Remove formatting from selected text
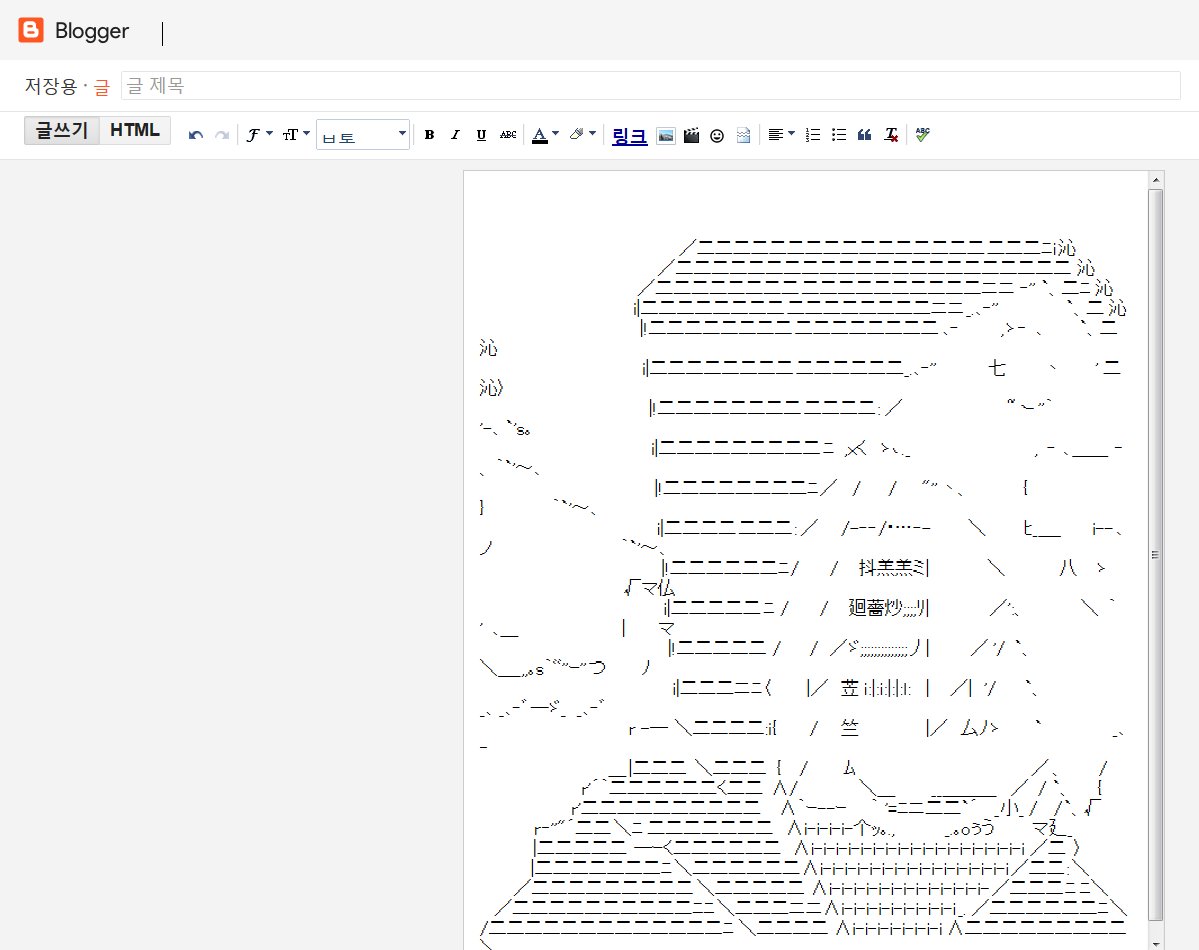This screenshot has height=950, width=1199. click(x=891, y=135)
